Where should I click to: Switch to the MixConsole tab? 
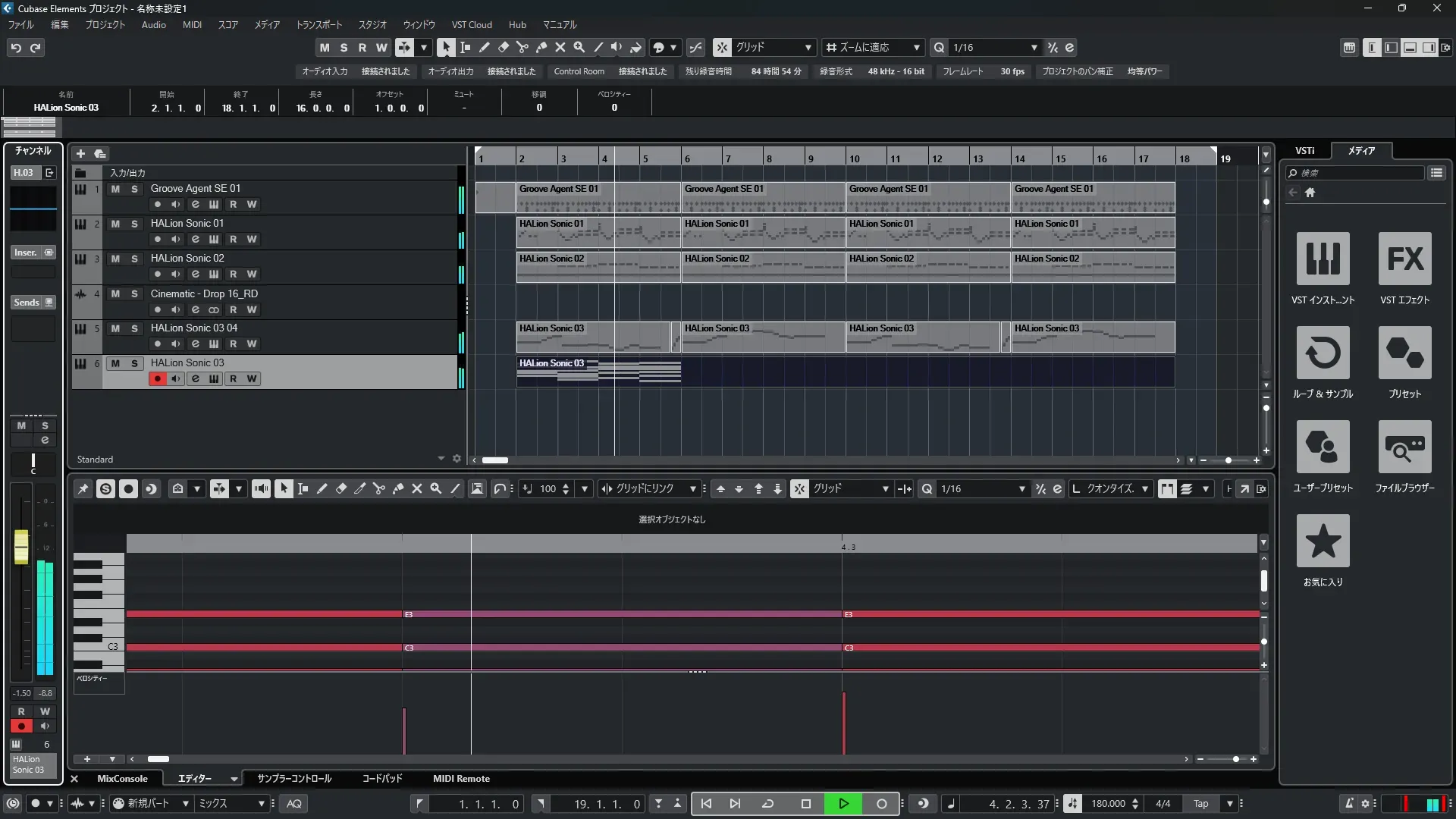(x=122, y=779)
